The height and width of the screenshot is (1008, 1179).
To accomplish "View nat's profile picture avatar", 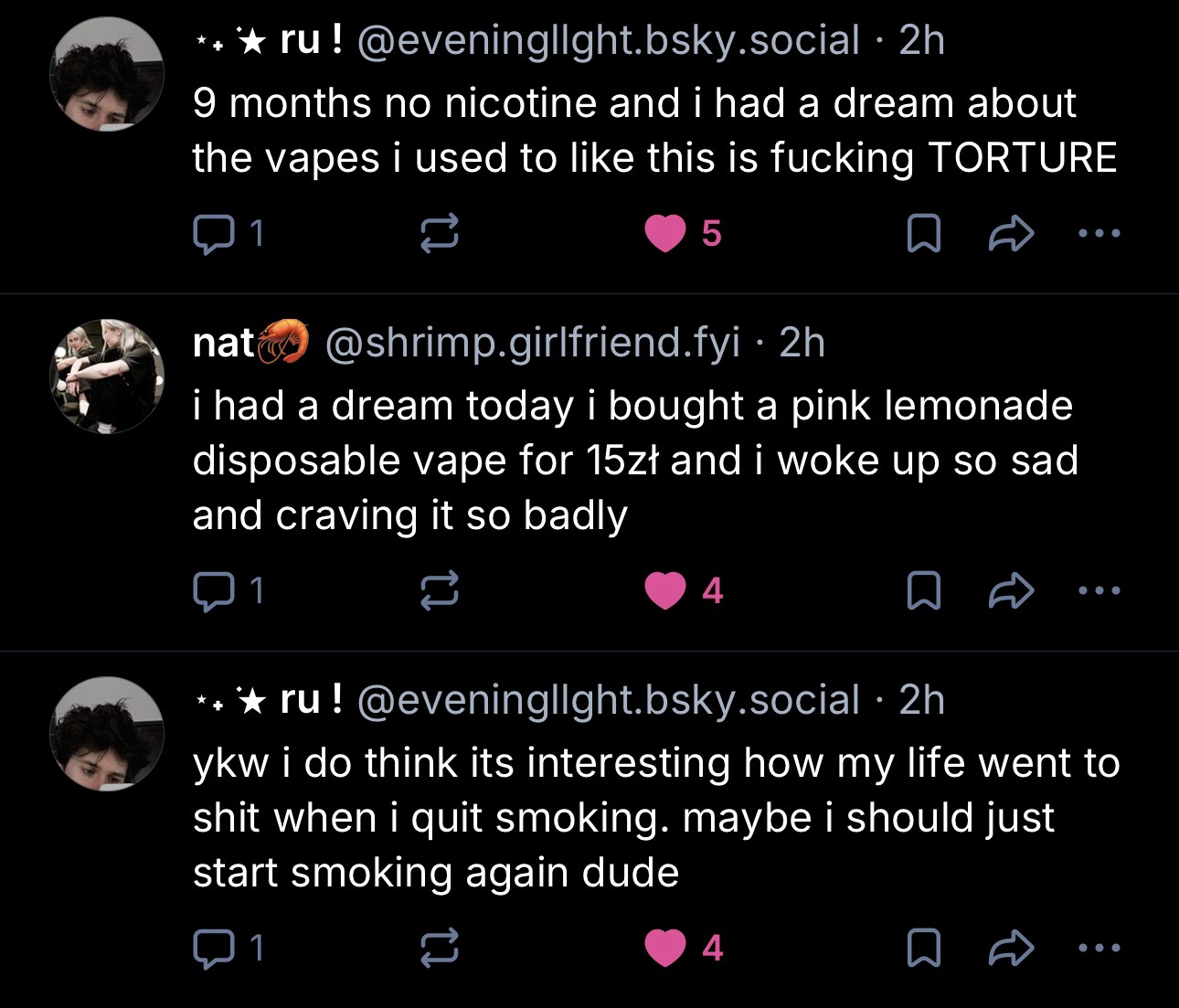I will [x=108, y=377].
